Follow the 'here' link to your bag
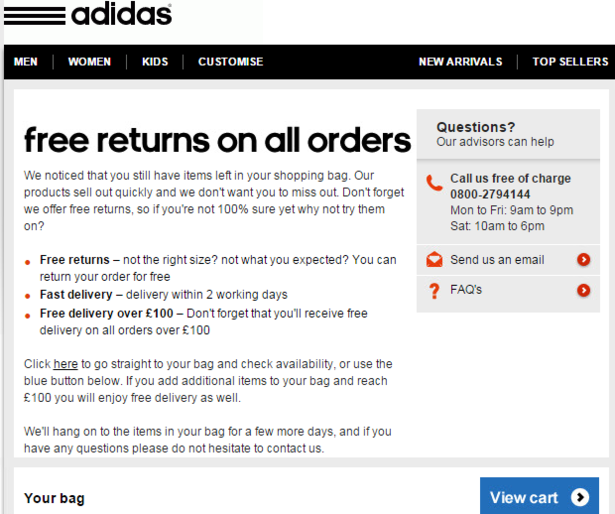 tap(66, 364)
